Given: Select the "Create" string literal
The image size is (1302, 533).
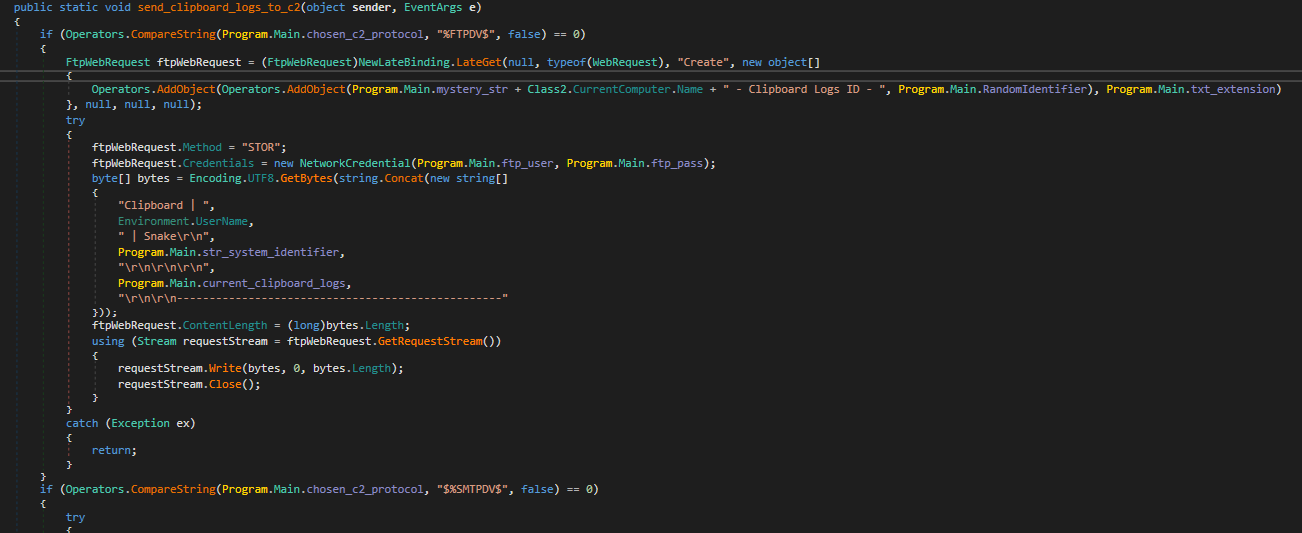Looking at the screenshot, I should click(x=703, y=62).
